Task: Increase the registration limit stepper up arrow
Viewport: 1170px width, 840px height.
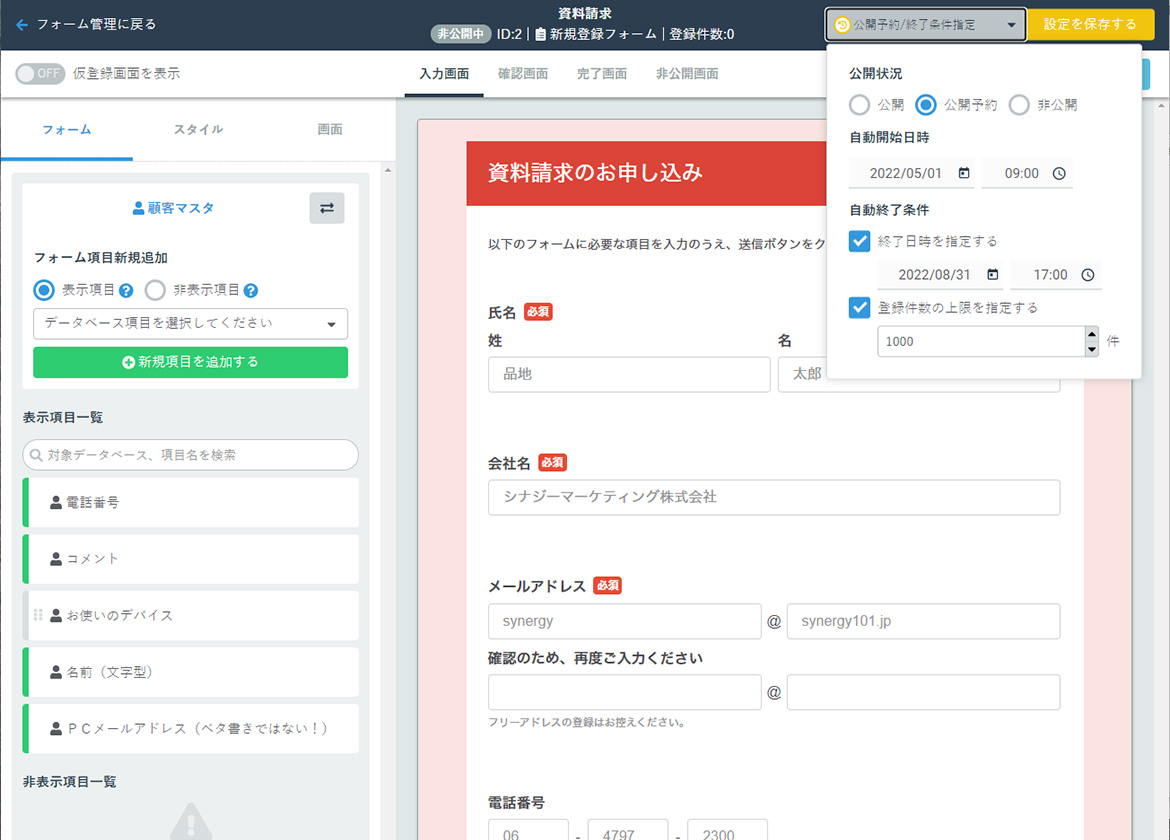Action: pos(1092,333)
